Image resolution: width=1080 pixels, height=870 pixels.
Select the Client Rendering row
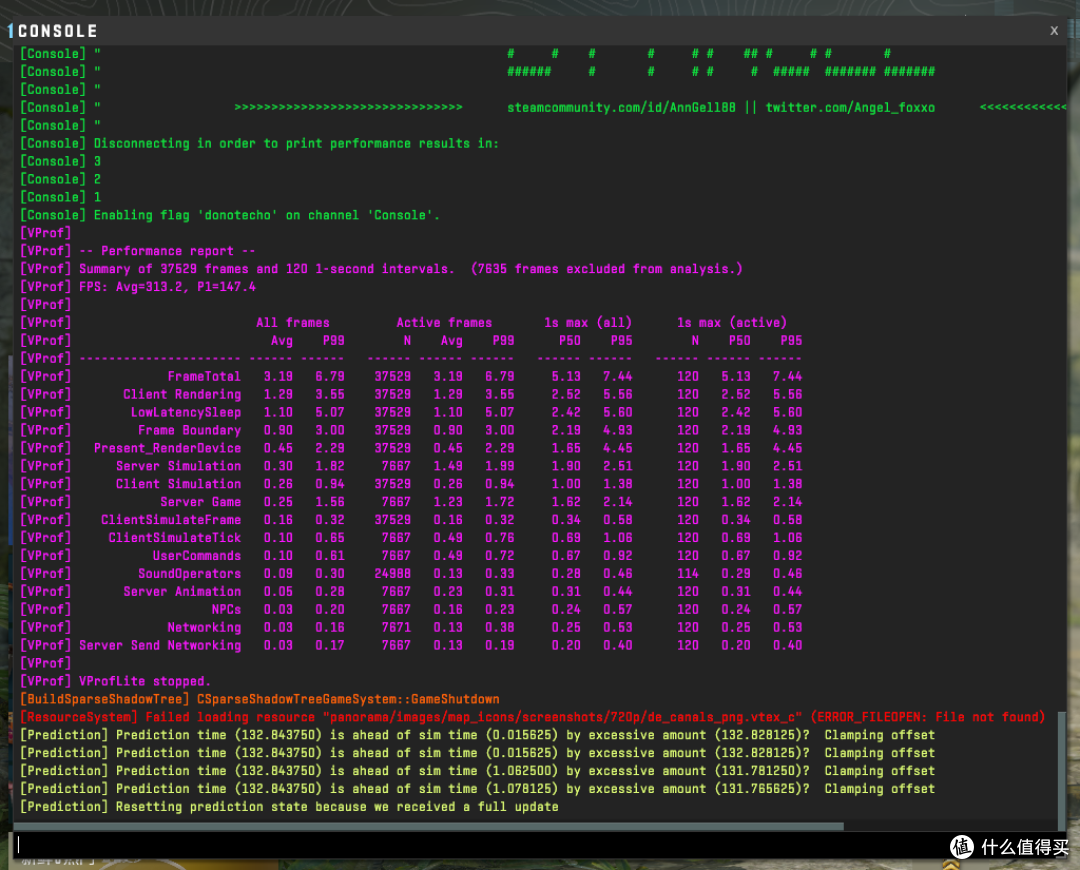click(411, 394)
